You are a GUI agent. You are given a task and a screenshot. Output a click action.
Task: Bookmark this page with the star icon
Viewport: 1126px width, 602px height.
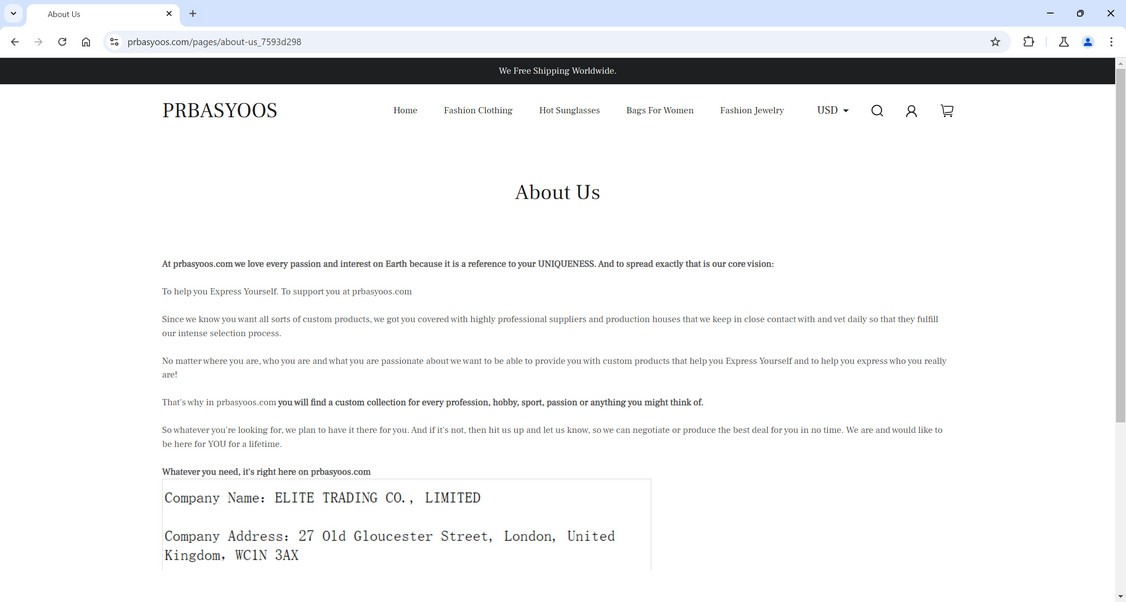995,42
